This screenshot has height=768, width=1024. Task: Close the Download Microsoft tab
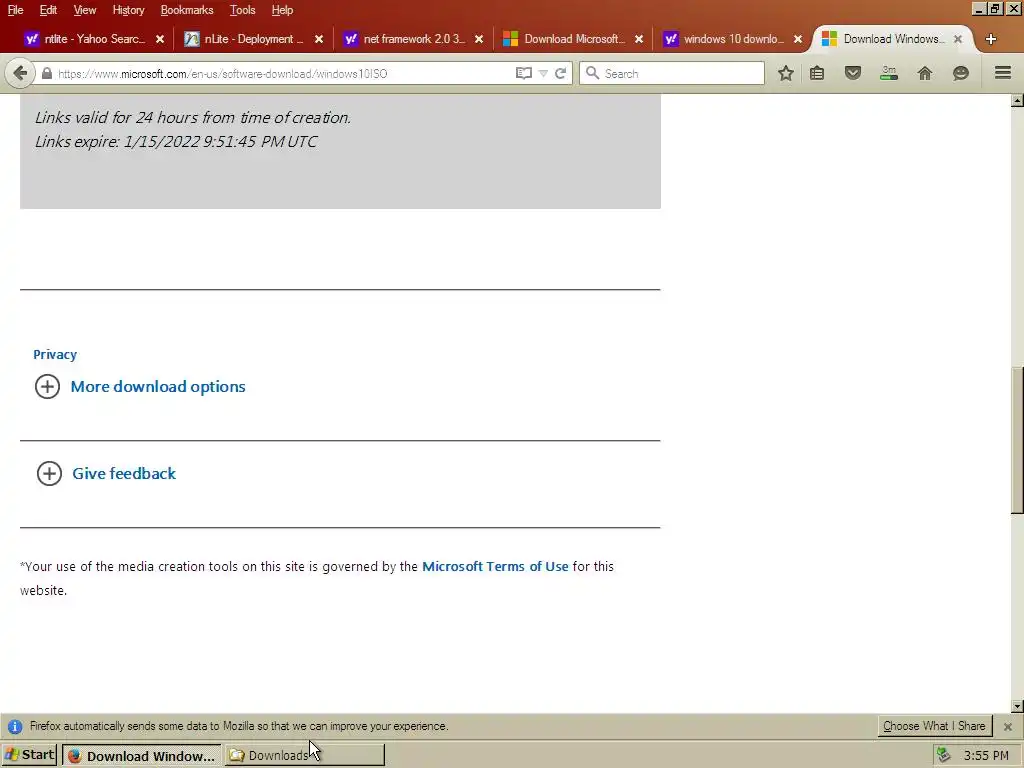point(639,39)
